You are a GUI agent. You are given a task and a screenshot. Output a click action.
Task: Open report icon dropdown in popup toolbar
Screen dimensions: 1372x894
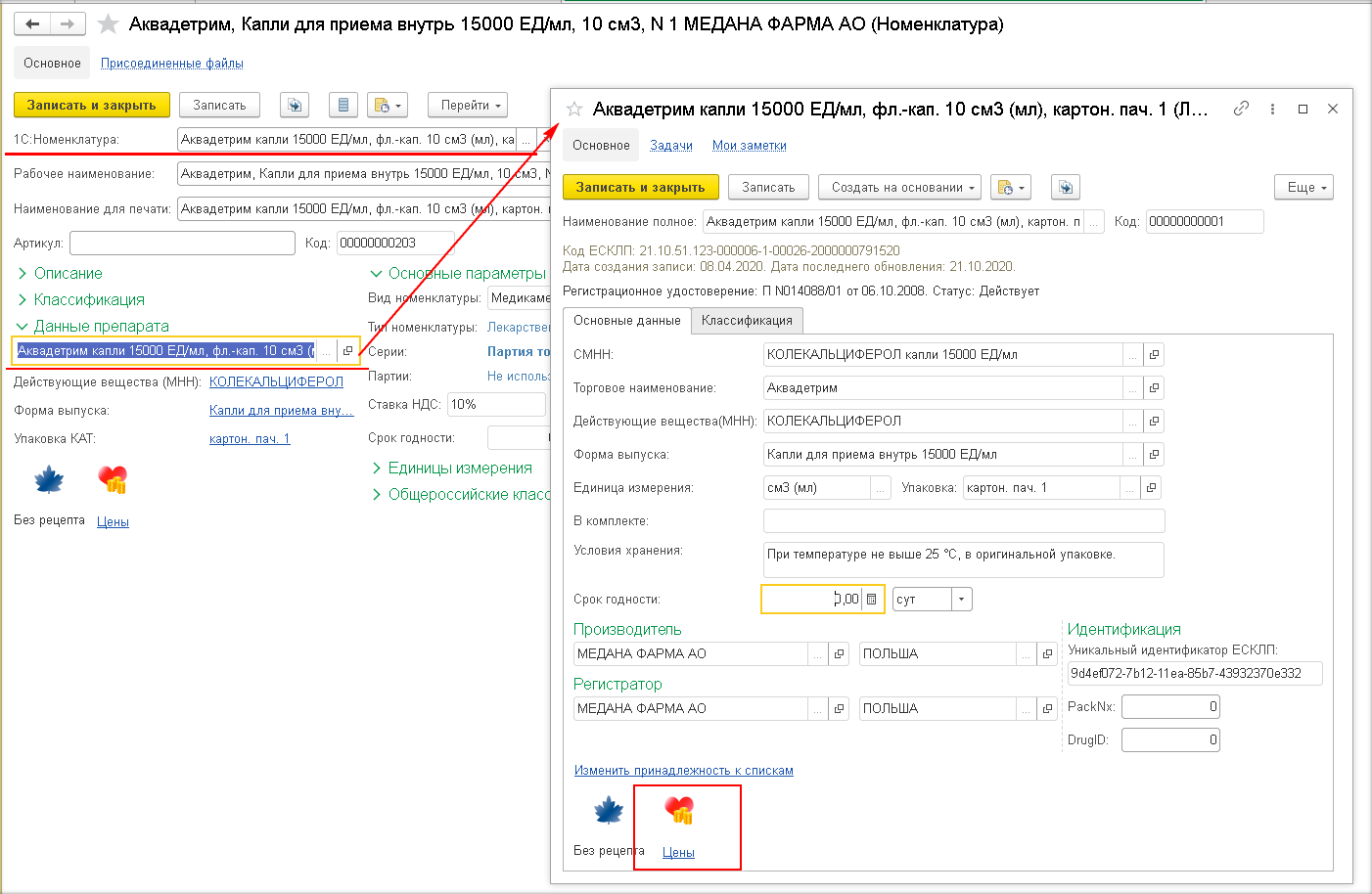point(1011,187)
